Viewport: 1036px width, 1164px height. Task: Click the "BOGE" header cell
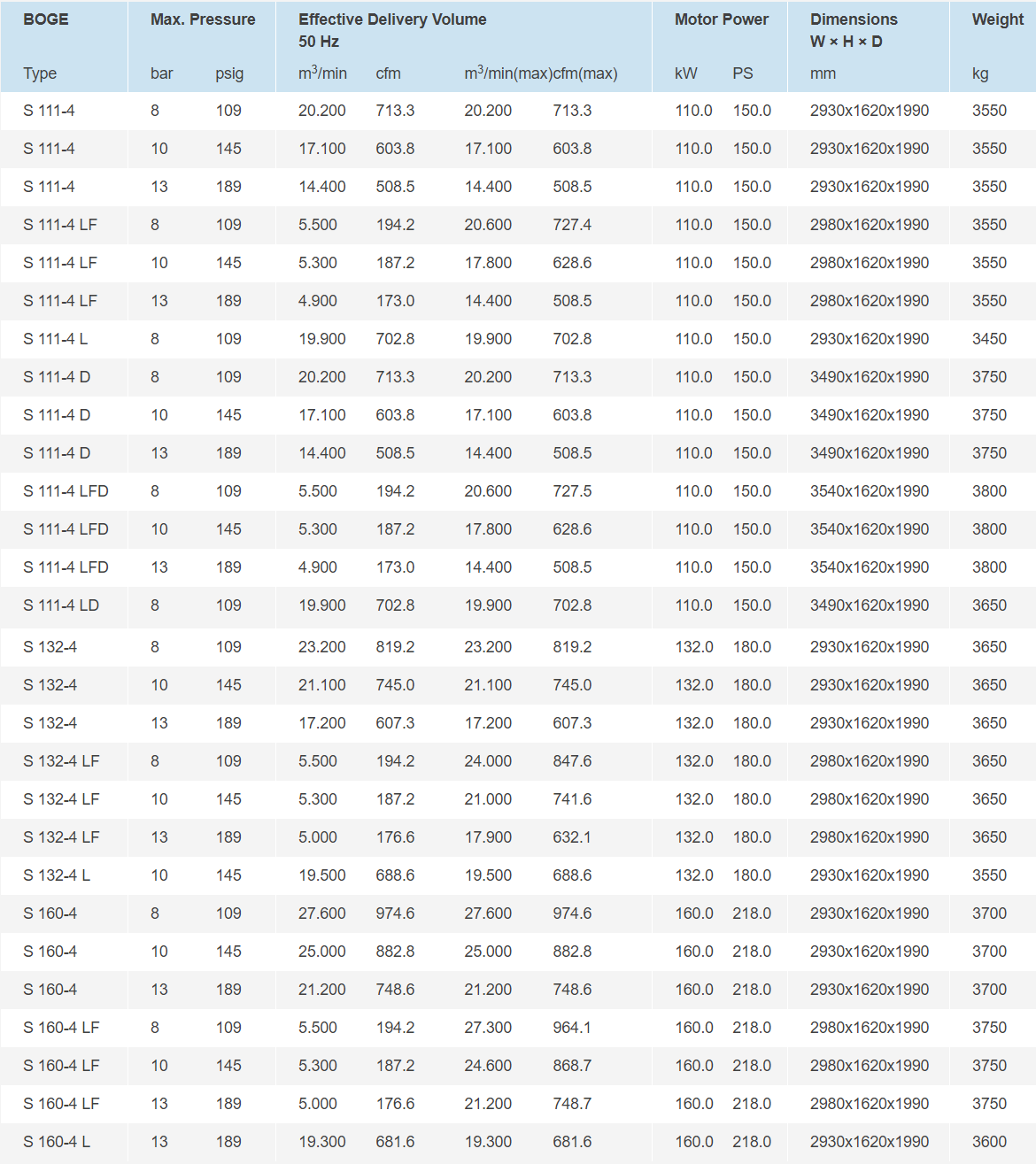(46, 19)
